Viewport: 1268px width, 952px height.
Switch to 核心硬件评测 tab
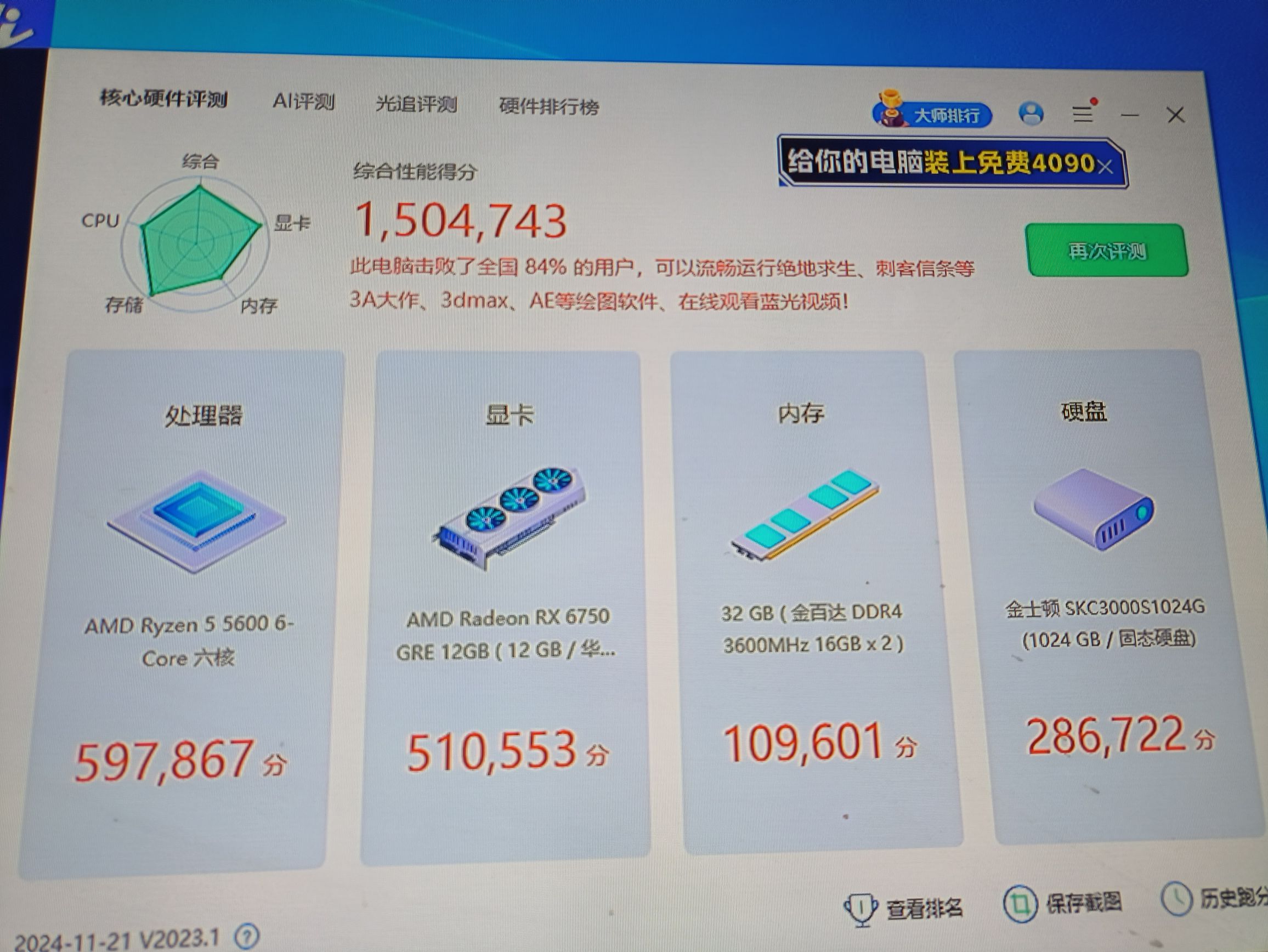[x=164, y=99]
